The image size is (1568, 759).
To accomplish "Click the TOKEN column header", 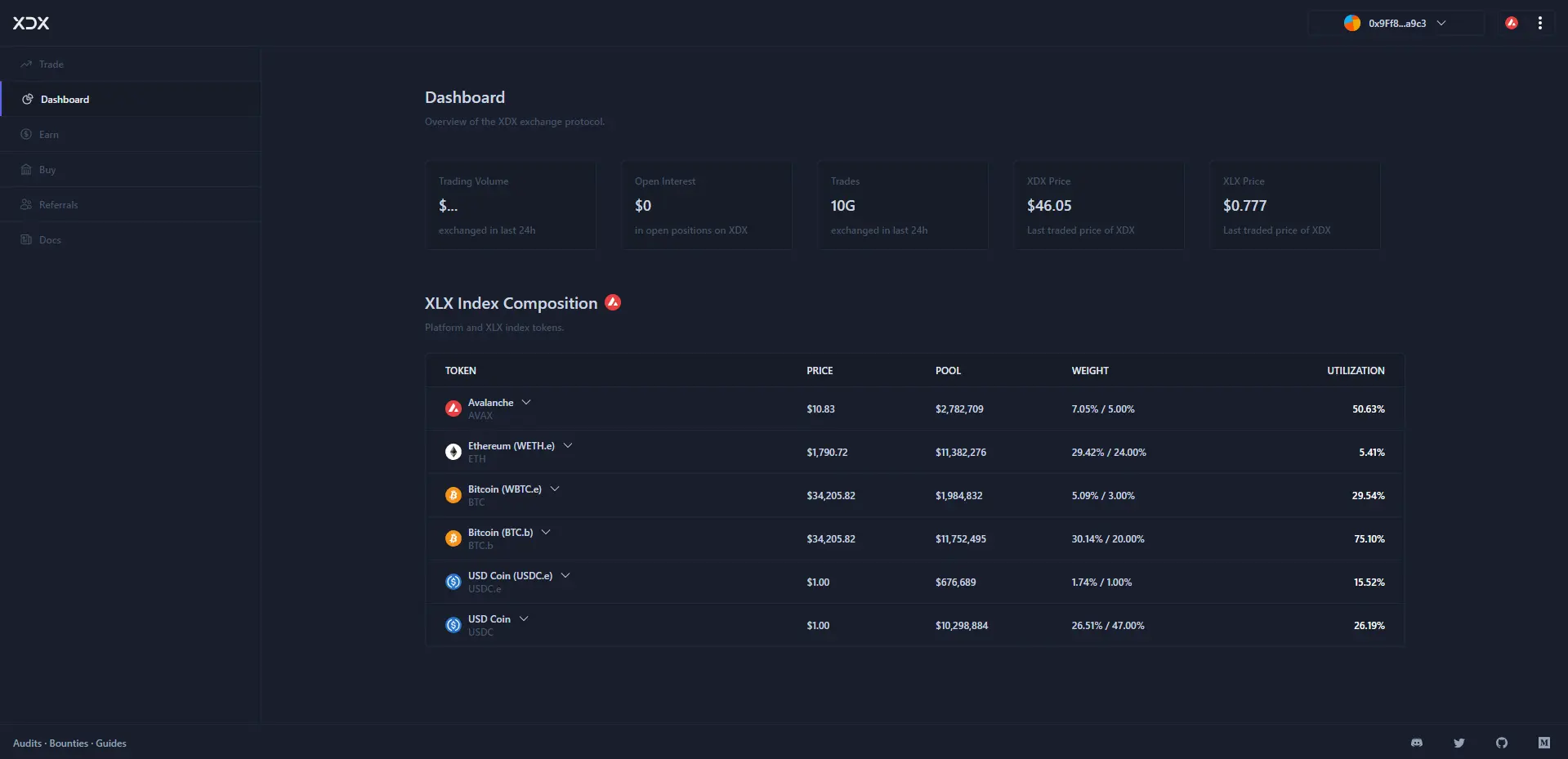I will 461,371.
